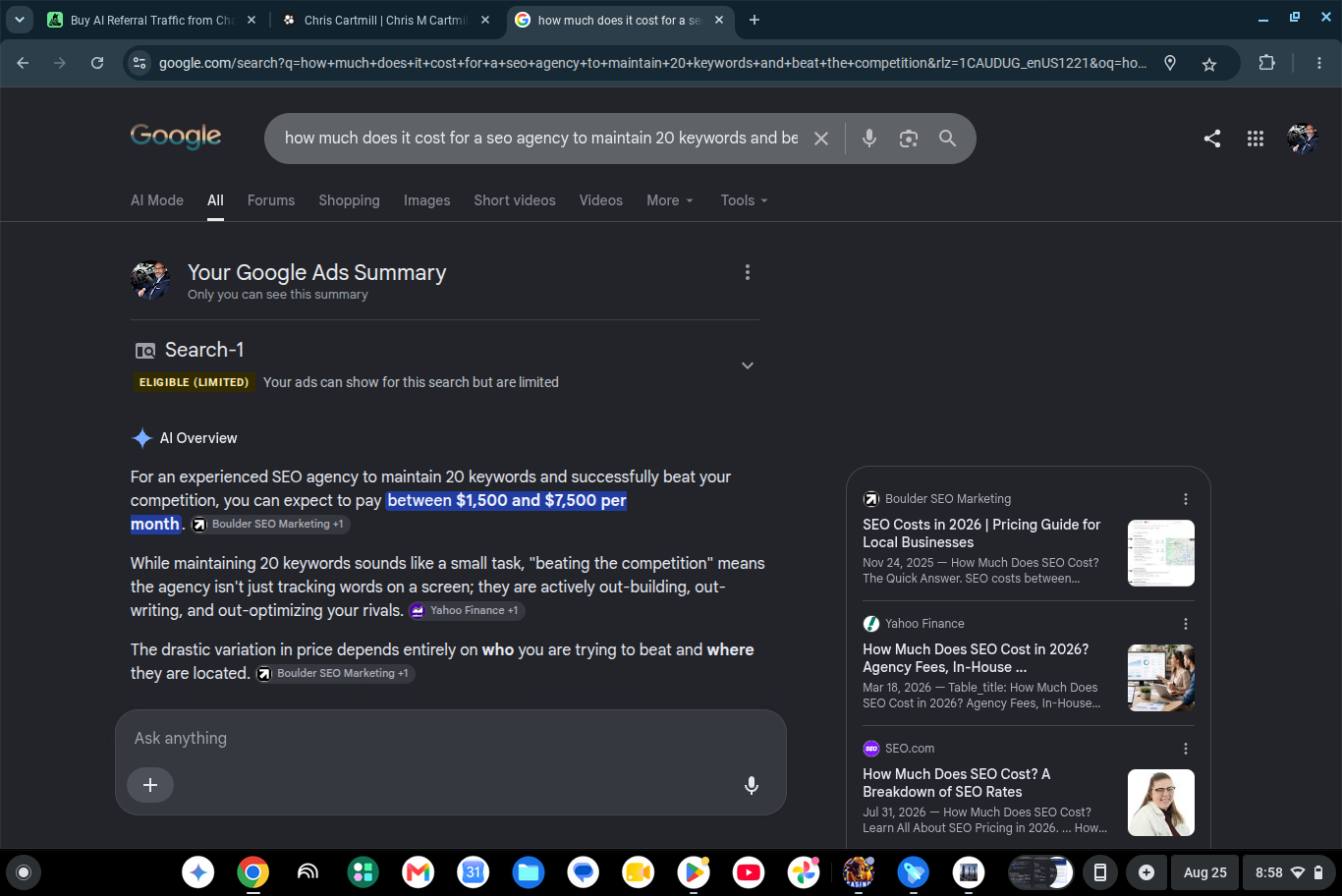The height and width of the screenshot is (896, 1342).
Task: Switch to the Videos tab
Action: 601,200
